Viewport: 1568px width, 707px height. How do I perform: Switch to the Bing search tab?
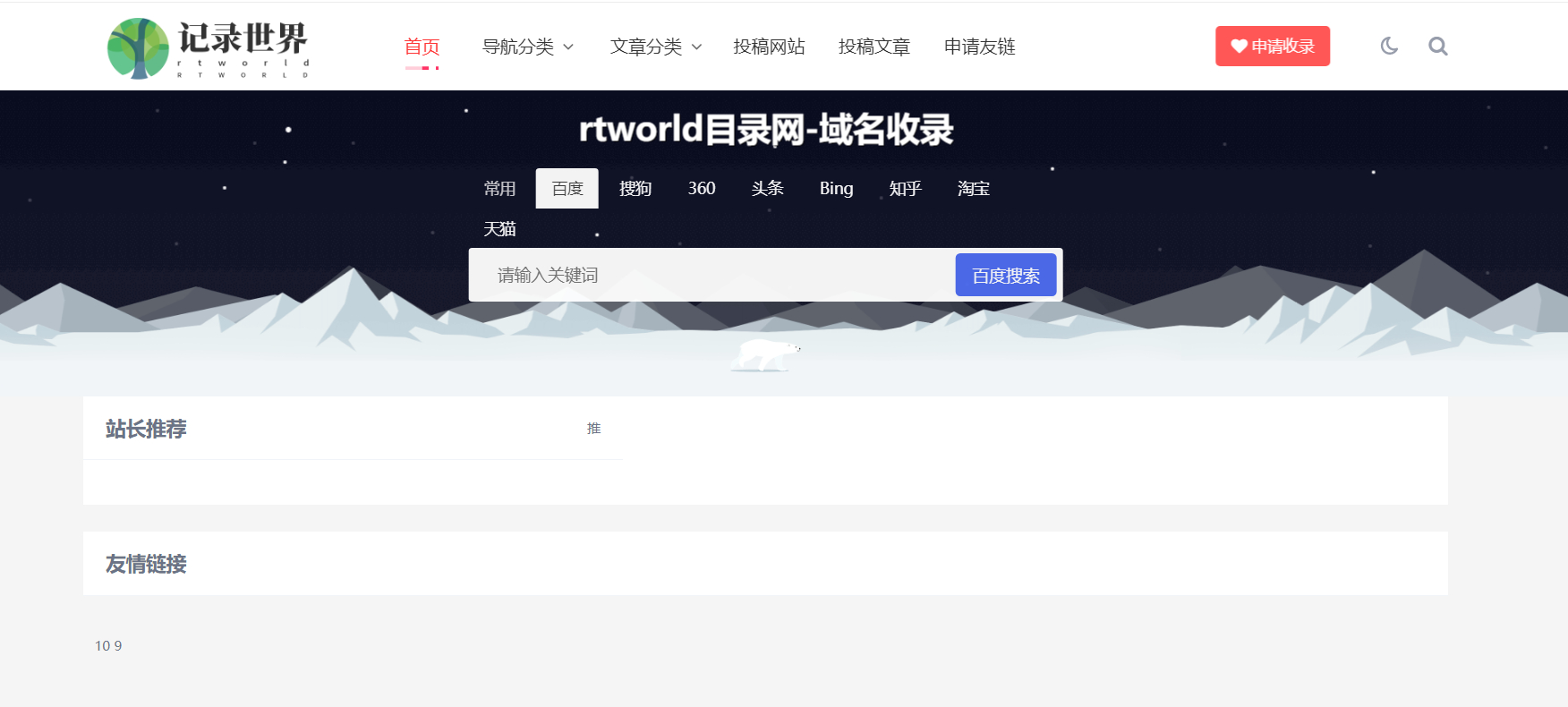[837, 189]
